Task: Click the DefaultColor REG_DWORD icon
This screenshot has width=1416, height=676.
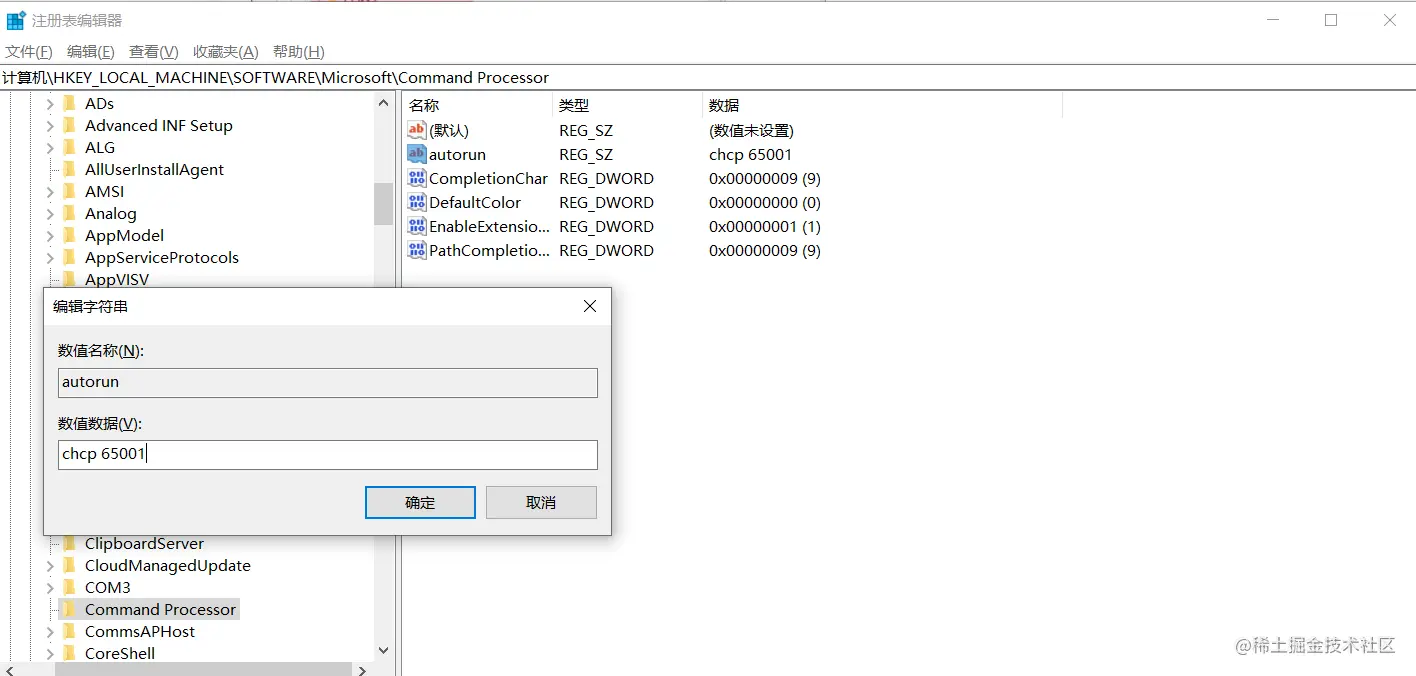Action: 415,202
